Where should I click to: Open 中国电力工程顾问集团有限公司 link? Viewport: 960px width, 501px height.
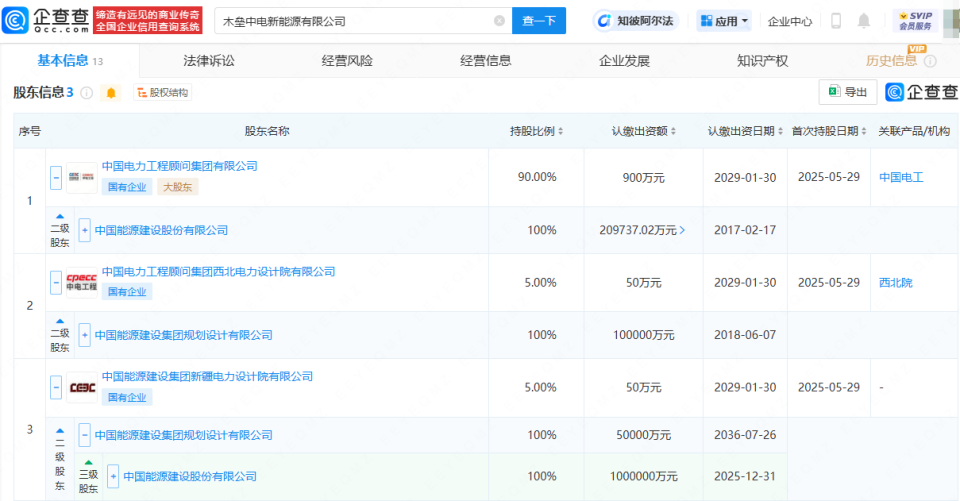pyautogui.click(x=179, y=166)
